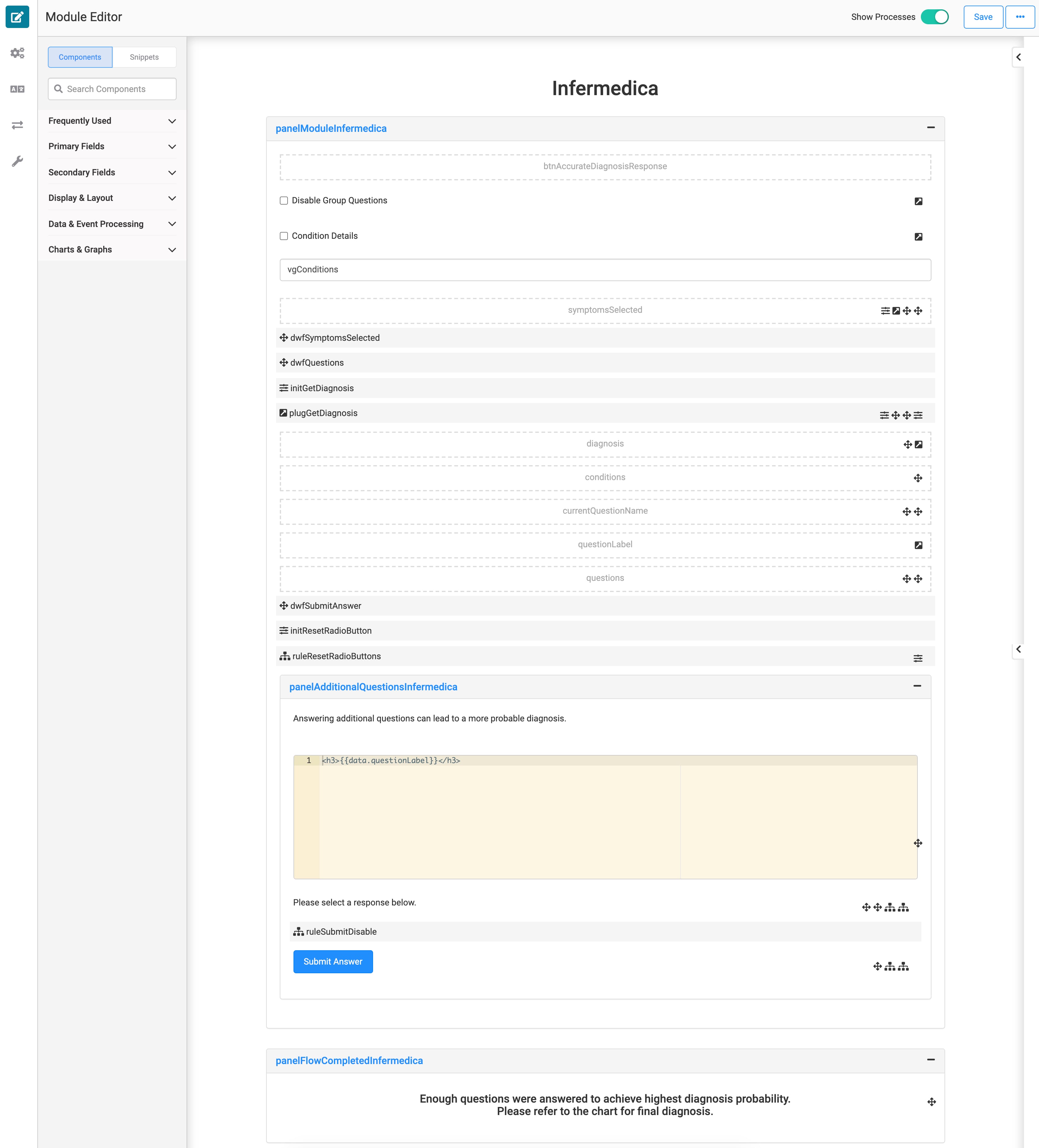Open module settings gears icon
Screen dimensions: 1039x1148
click(x=17, y=53)
